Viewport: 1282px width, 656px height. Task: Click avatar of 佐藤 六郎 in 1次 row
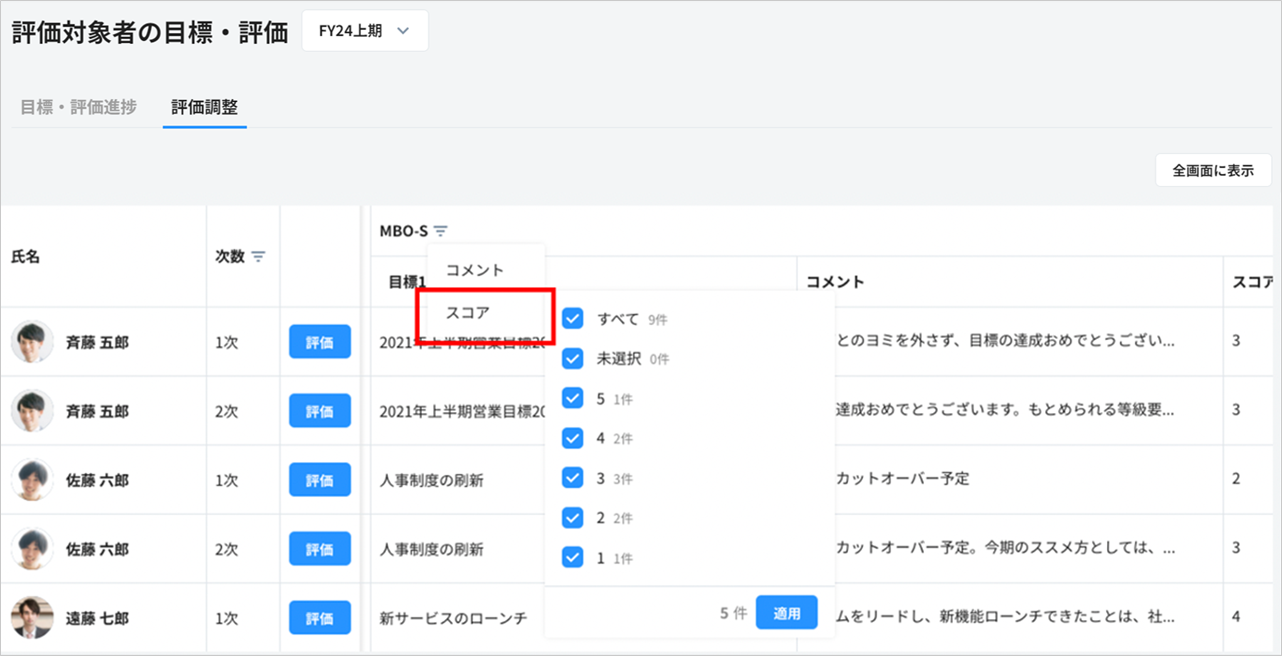[x=32, y=480]
